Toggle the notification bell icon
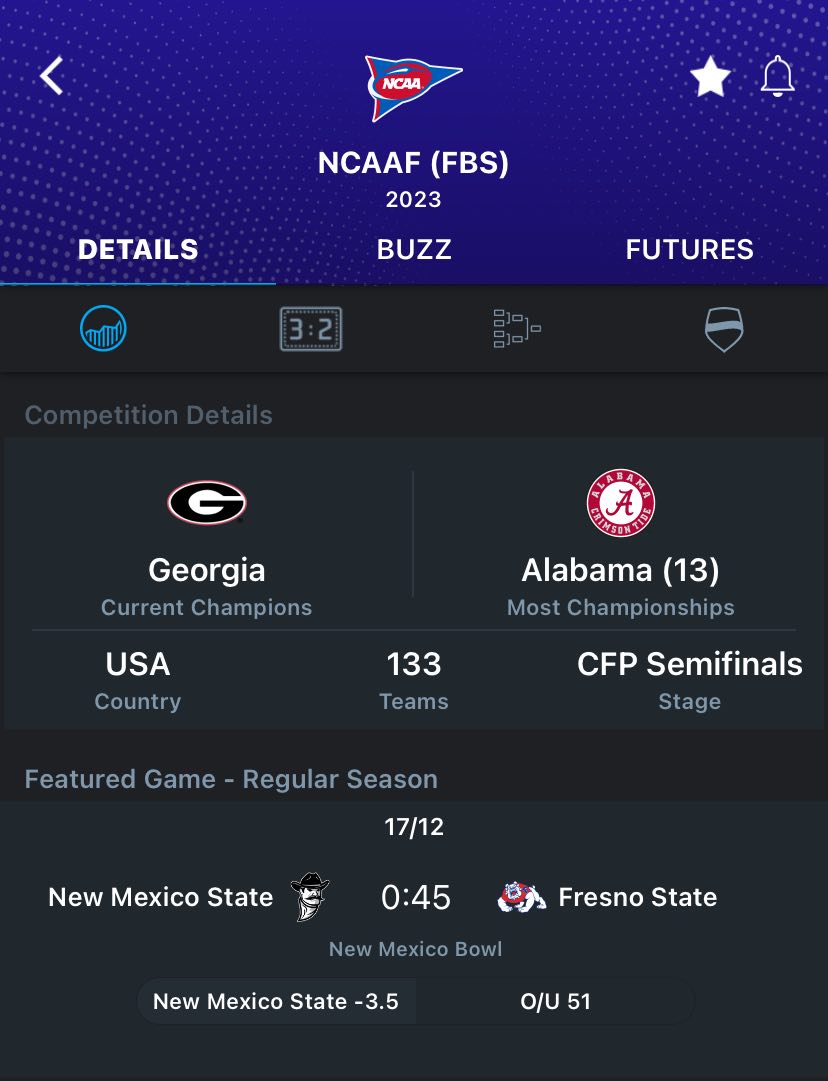This screenshot has height=1081, width=828. click(x=778, y=76)
